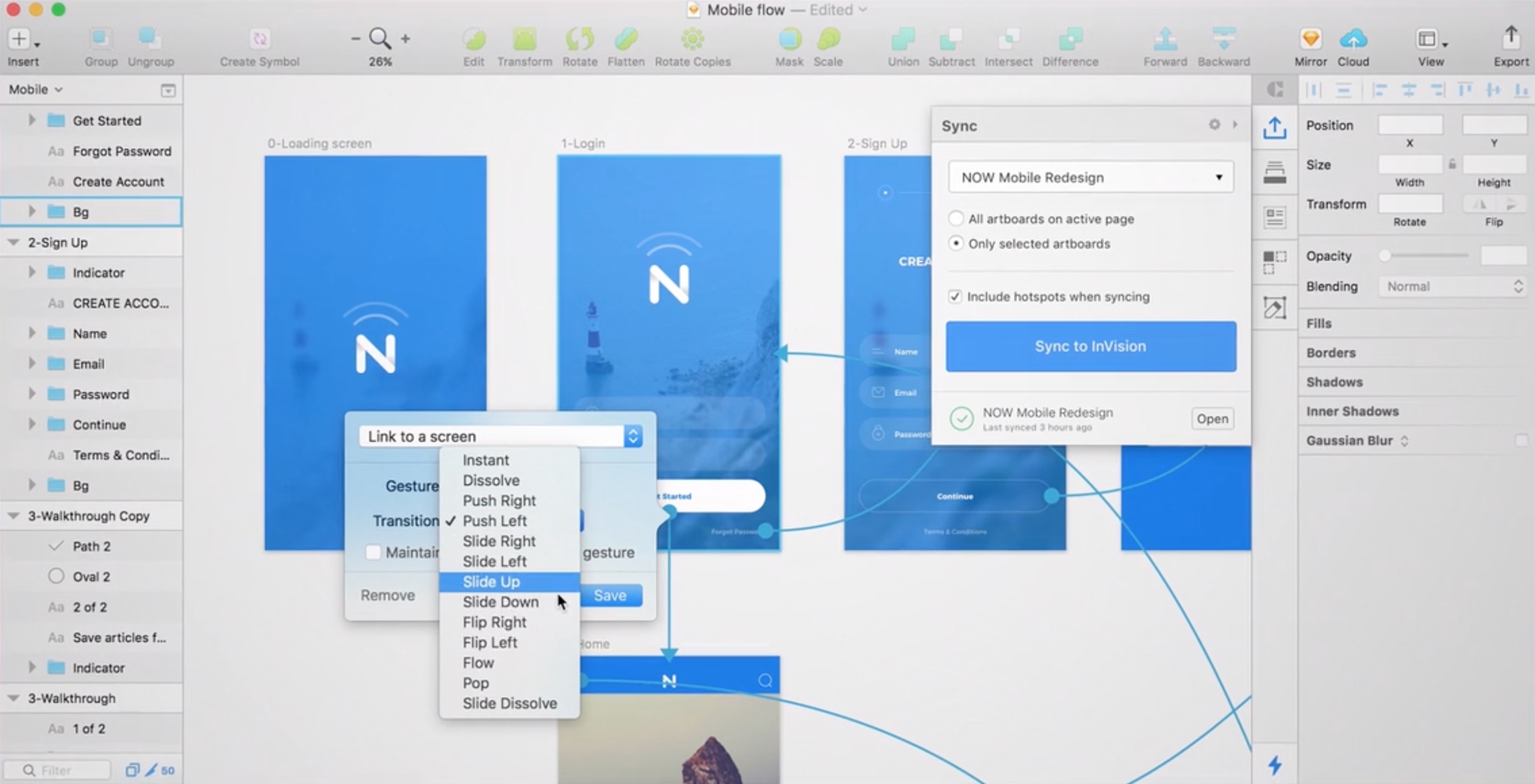Viewport: 1535px width, 784px height.
Task: Uncheck Include hotspots when syncing
Action: click(x=955, y=297)
